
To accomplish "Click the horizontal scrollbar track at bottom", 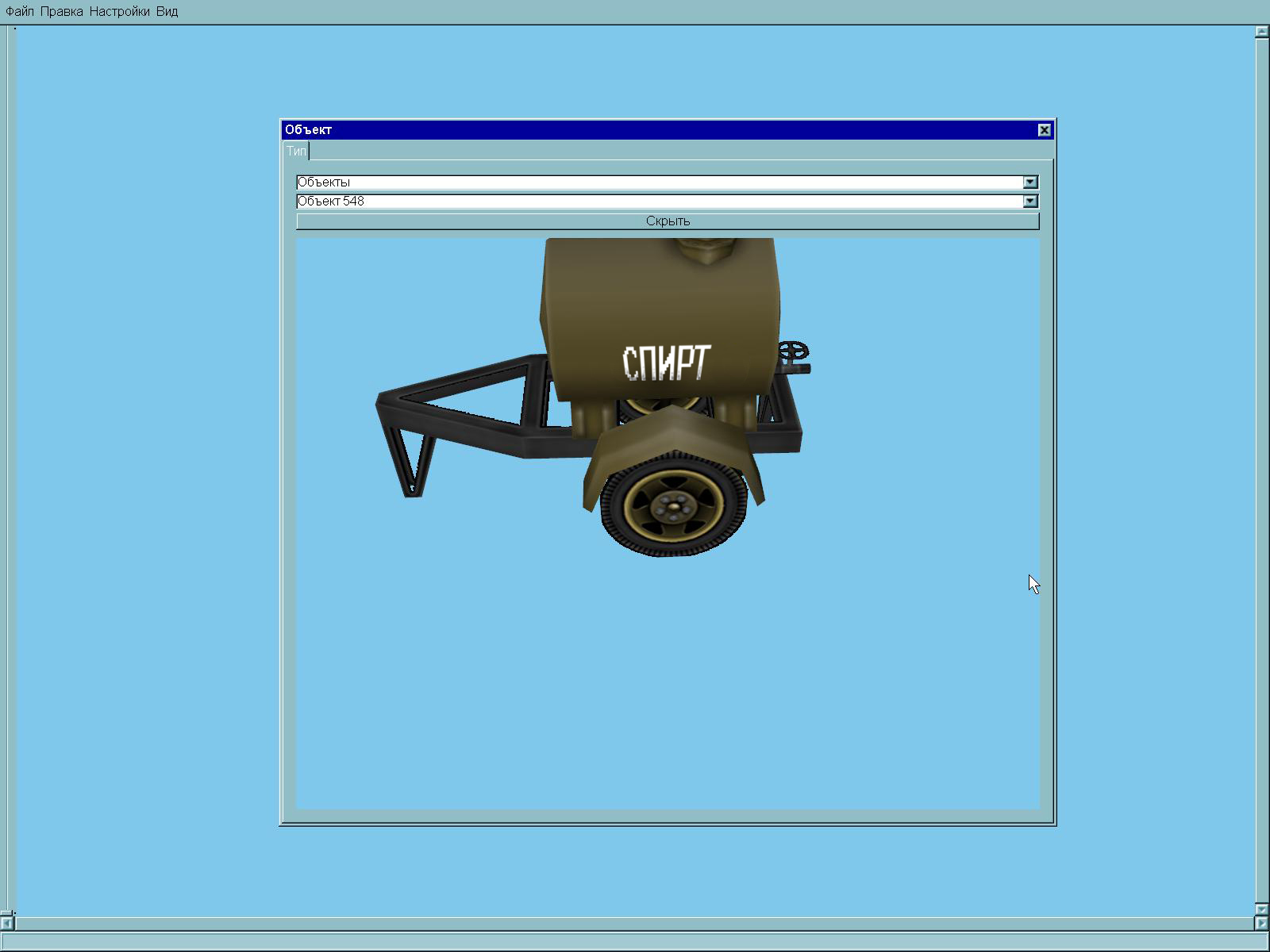I will pyautogui.click(x=635, y=923).
